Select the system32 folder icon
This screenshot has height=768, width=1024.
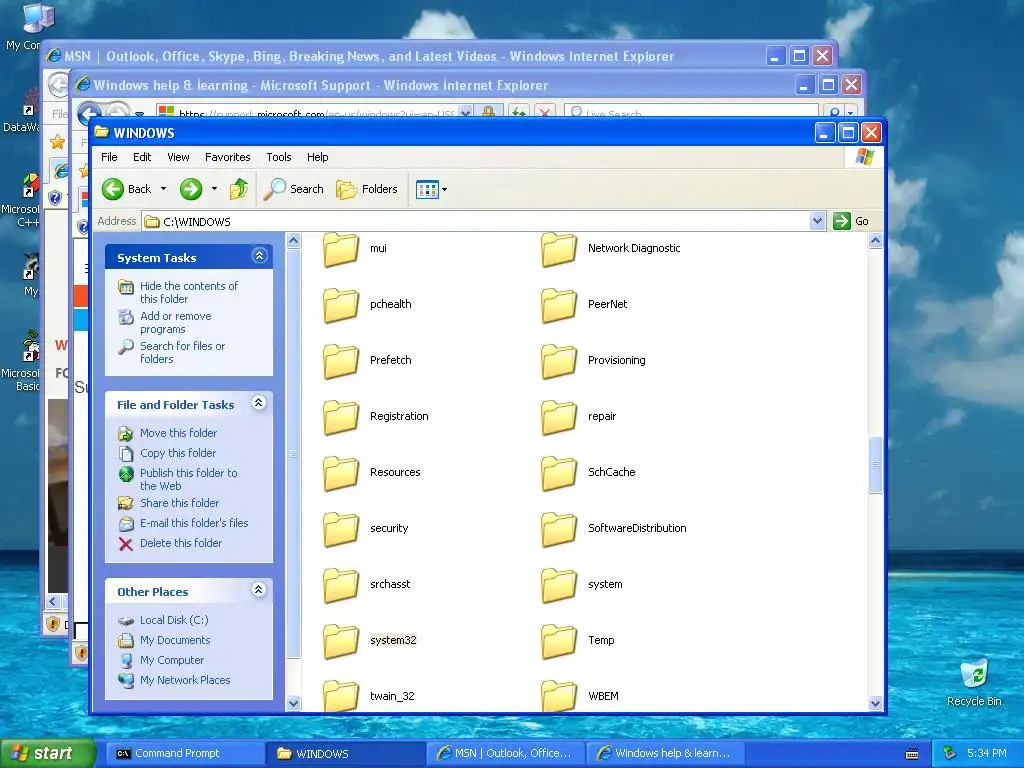tap(341, 641)
